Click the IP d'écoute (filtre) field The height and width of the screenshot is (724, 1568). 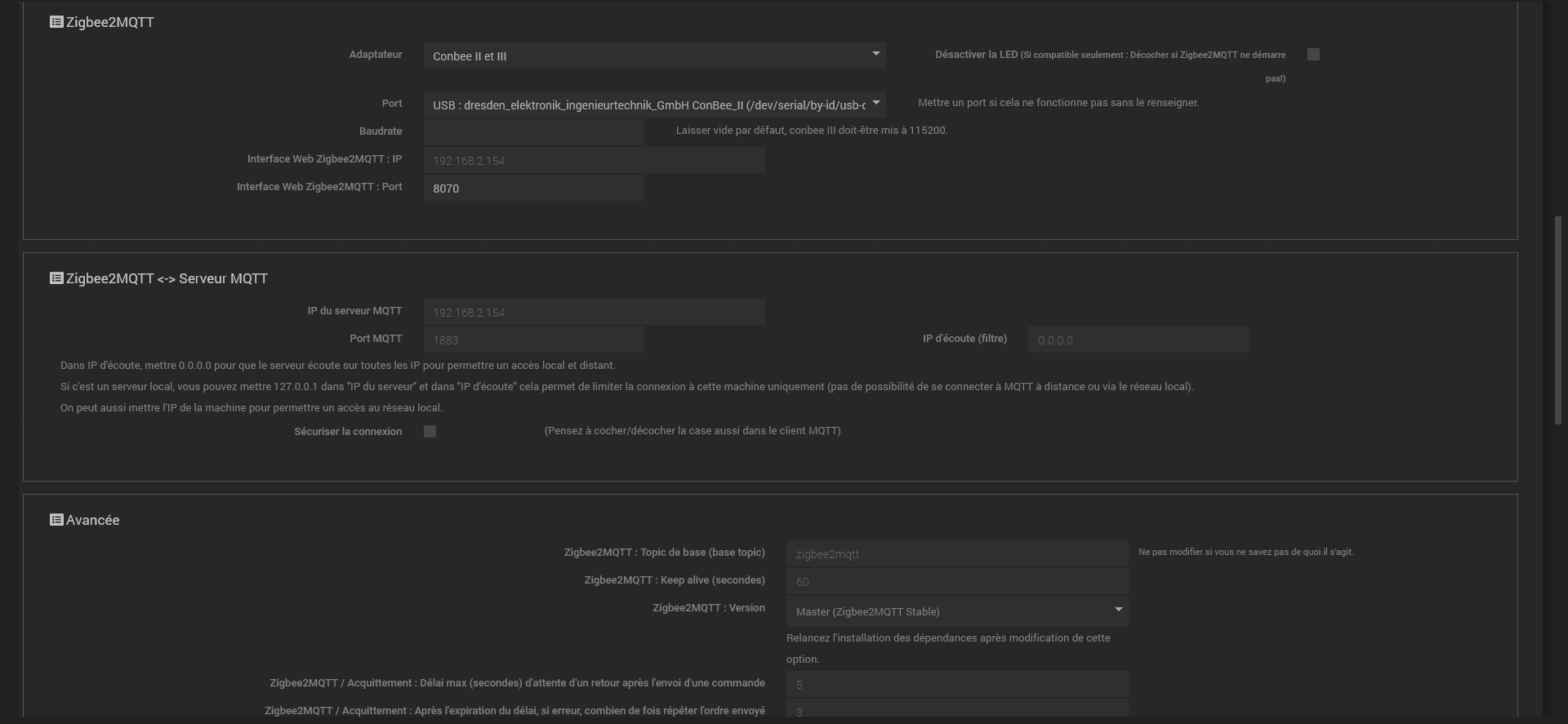(x=1138, y=340)
